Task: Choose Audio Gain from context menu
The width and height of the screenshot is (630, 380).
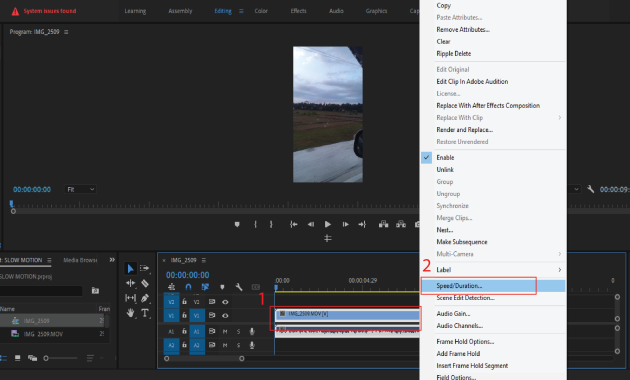Action: pos(453,314)
